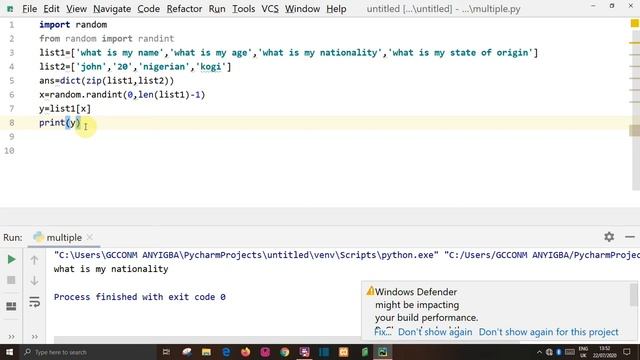This screenshot has width=640, height=360.
Task: Rerun the 'multiple' script with green play
Action: click(x=11, y=259)
